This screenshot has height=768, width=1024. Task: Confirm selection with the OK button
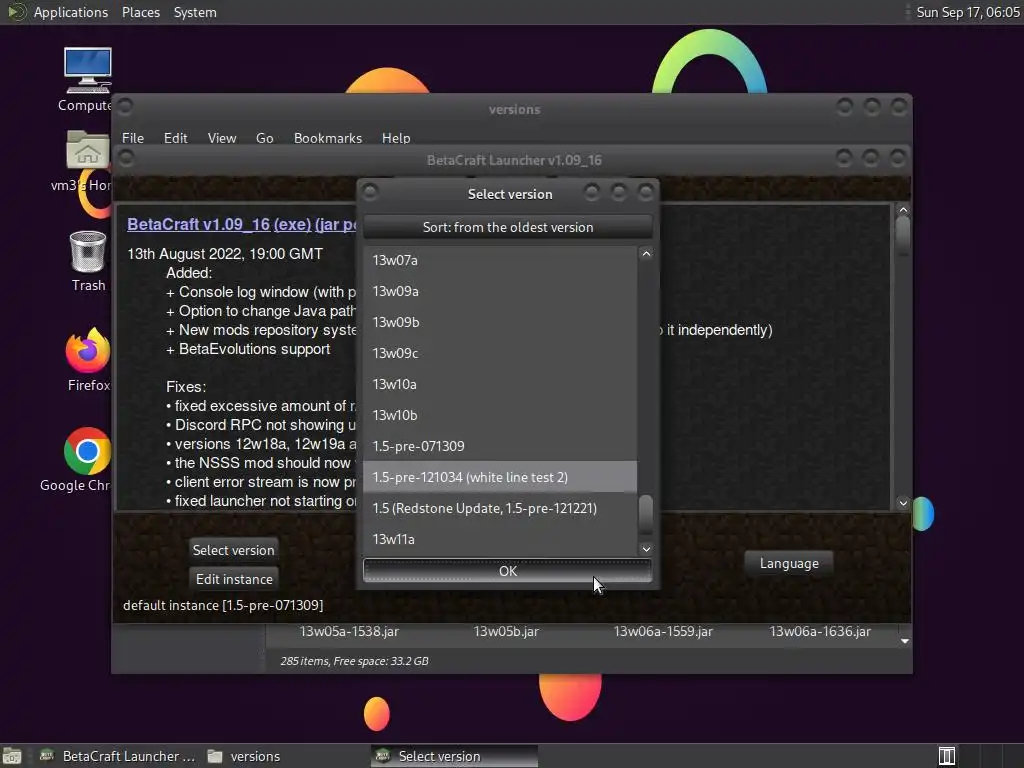[x=507, y=571]
